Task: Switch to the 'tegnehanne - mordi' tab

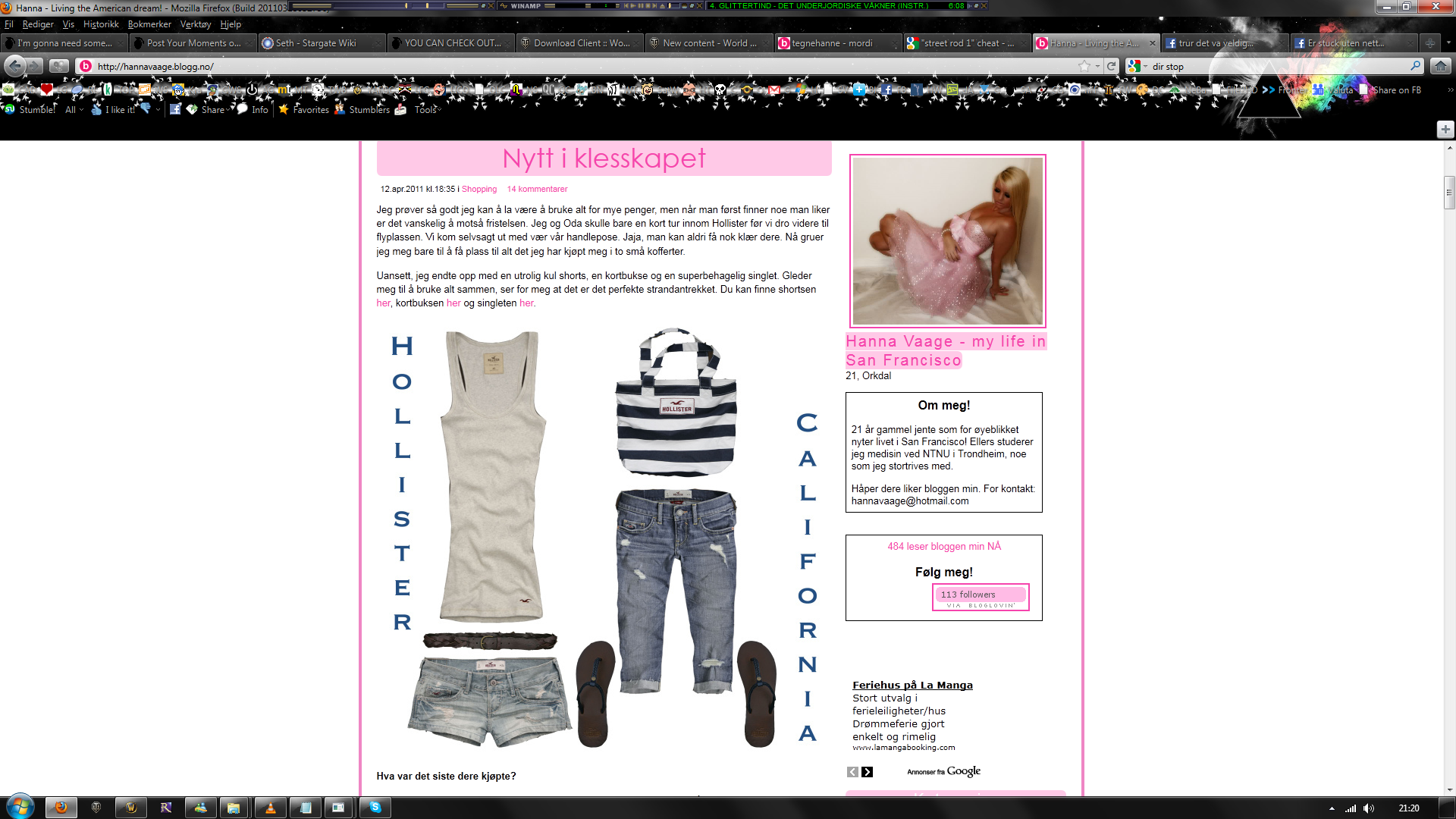Action: (x=837, y=43)
